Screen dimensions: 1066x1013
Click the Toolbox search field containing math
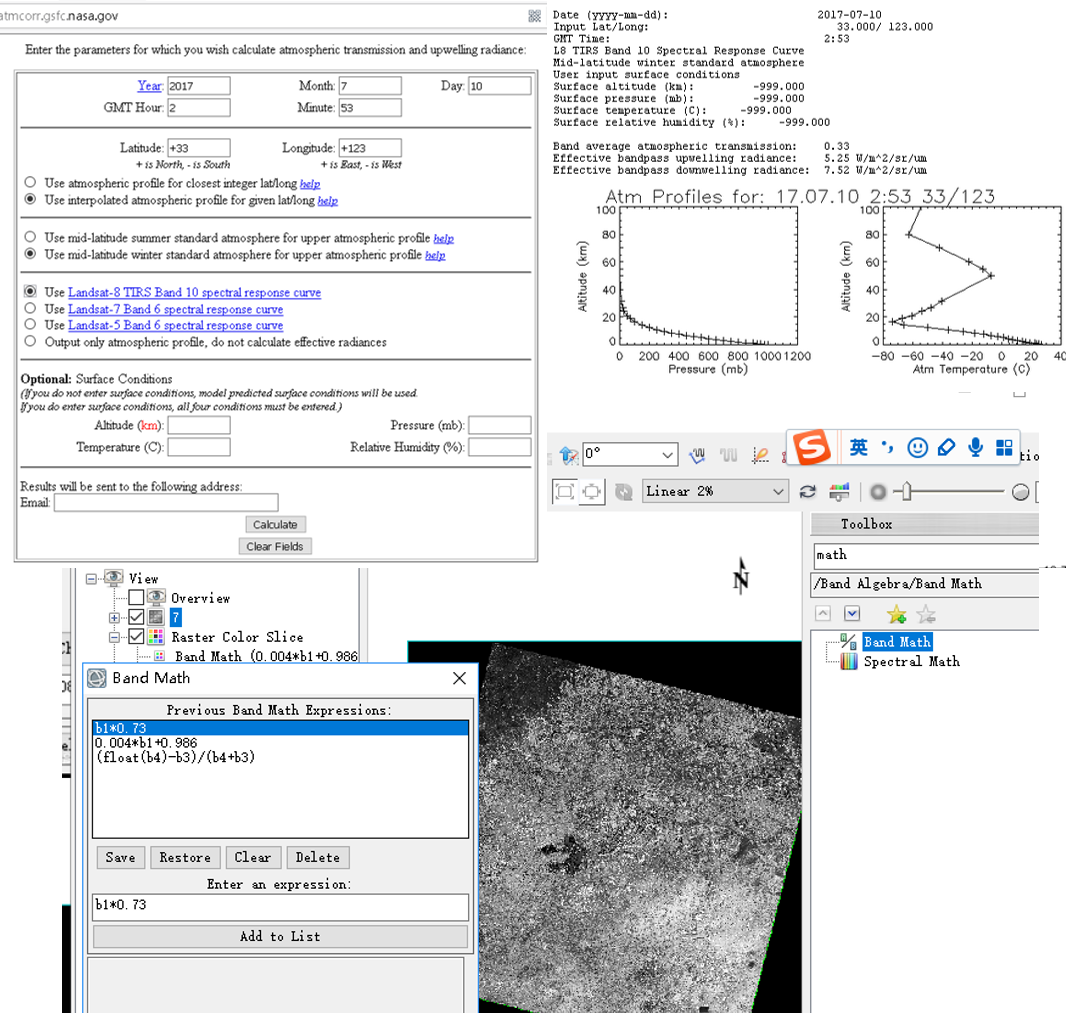click(926, 555)
